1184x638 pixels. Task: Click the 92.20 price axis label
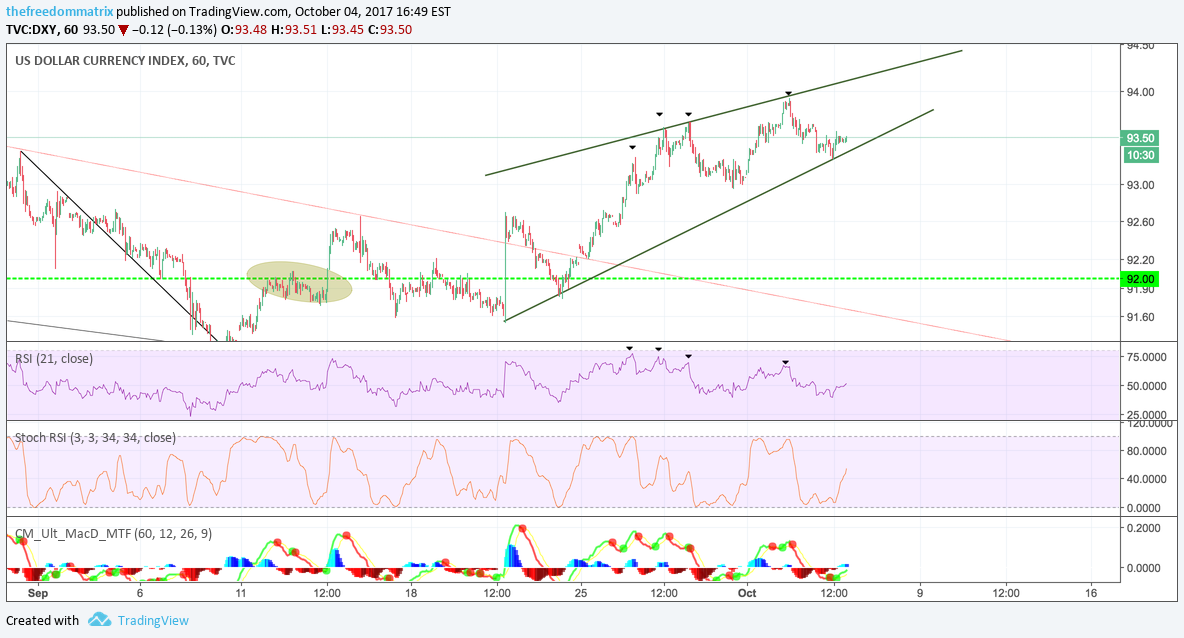click(1140, 260)
